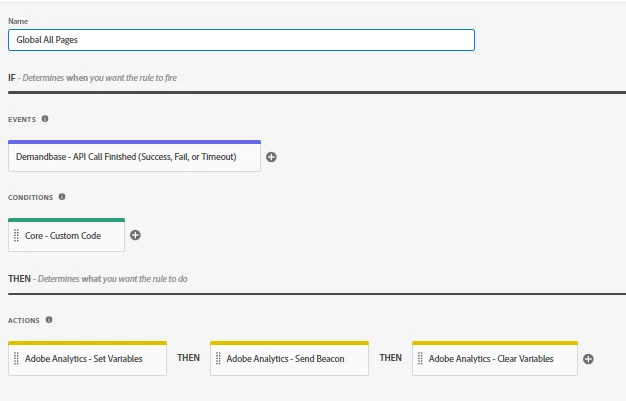
Task: Click the Send Beacon drag handle
Action: [218, 358]
